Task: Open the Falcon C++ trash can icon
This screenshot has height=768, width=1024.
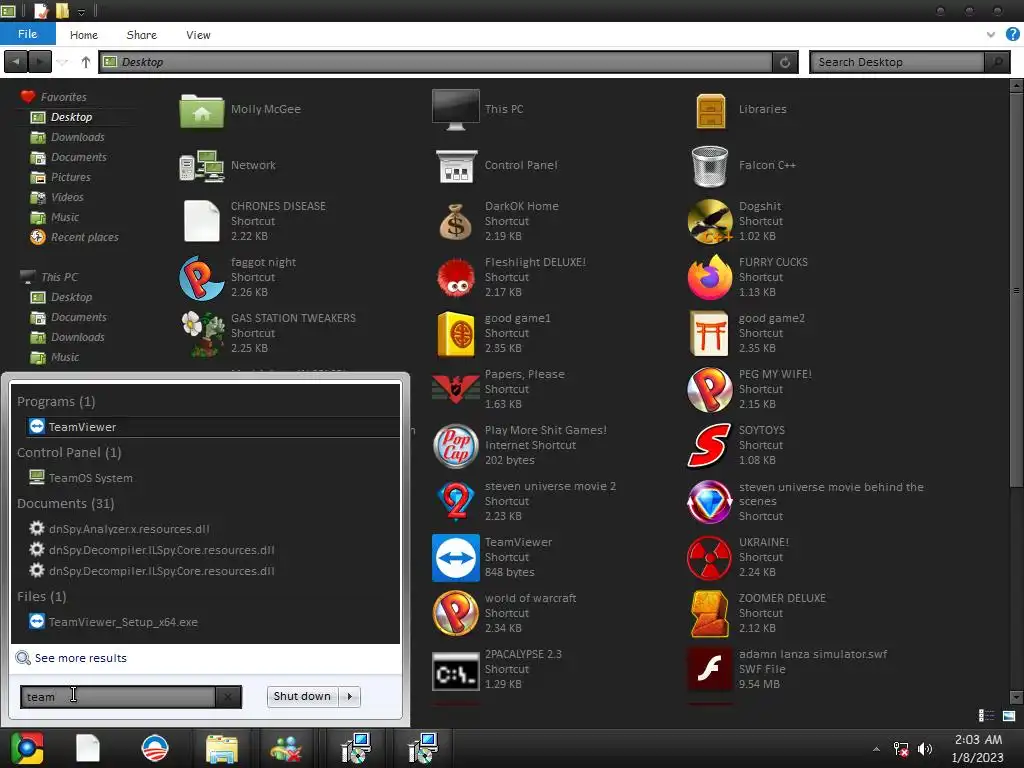Action: click(710, 166)
